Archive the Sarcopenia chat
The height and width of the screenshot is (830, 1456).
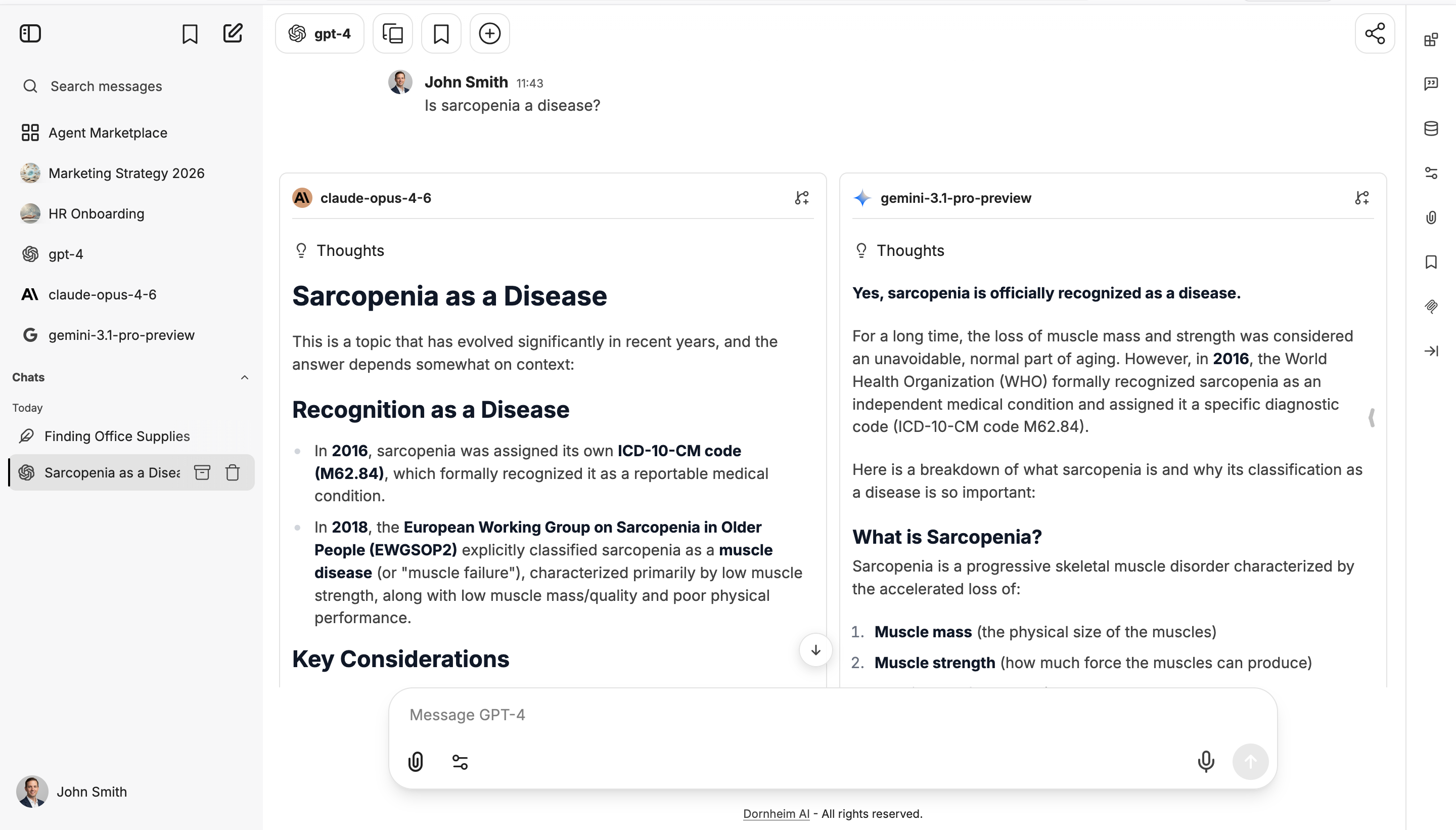(203, 472)
